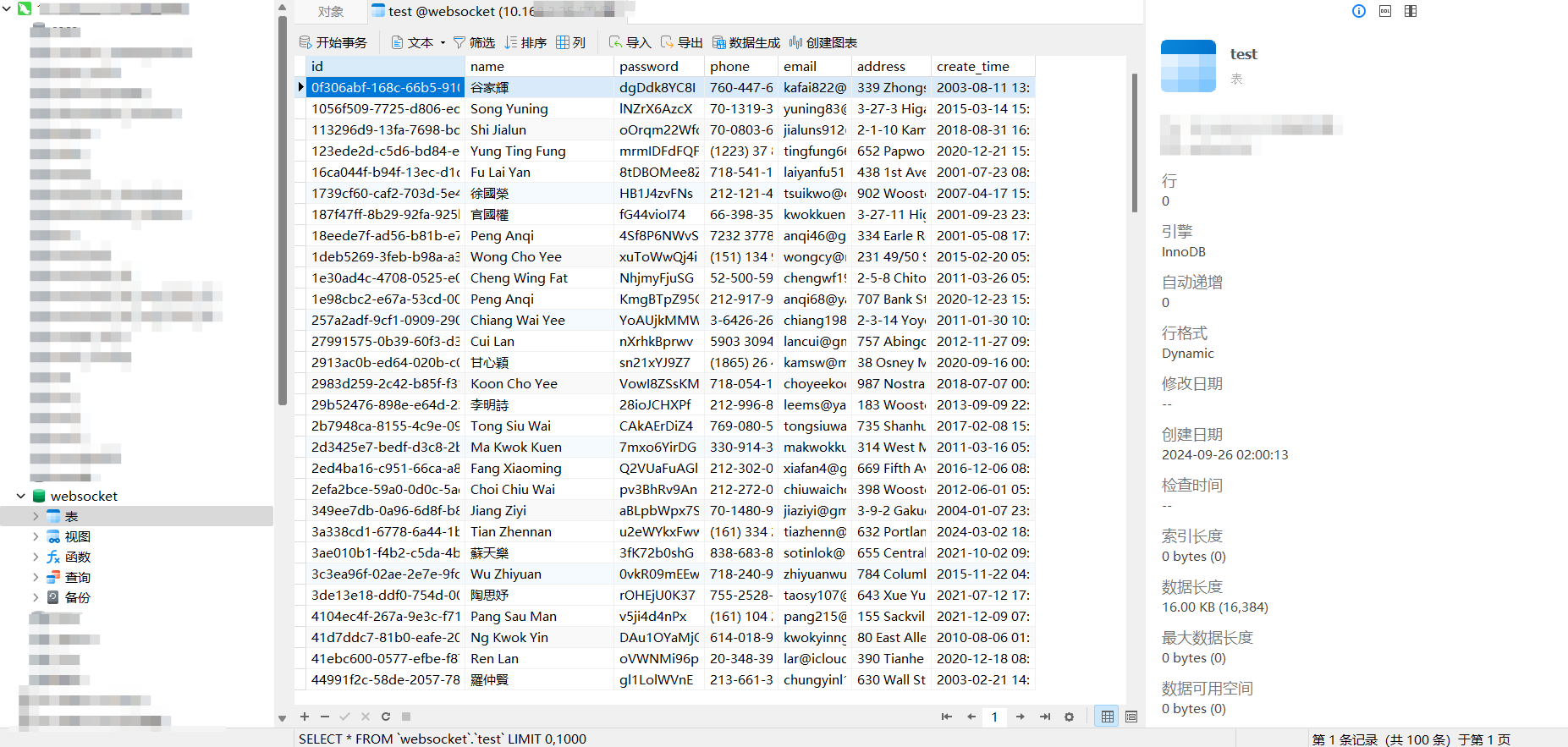The width and height of the screenshot is (1568, 747).
Task: Select the websocket database in the tree
Action: click(83, 496)
